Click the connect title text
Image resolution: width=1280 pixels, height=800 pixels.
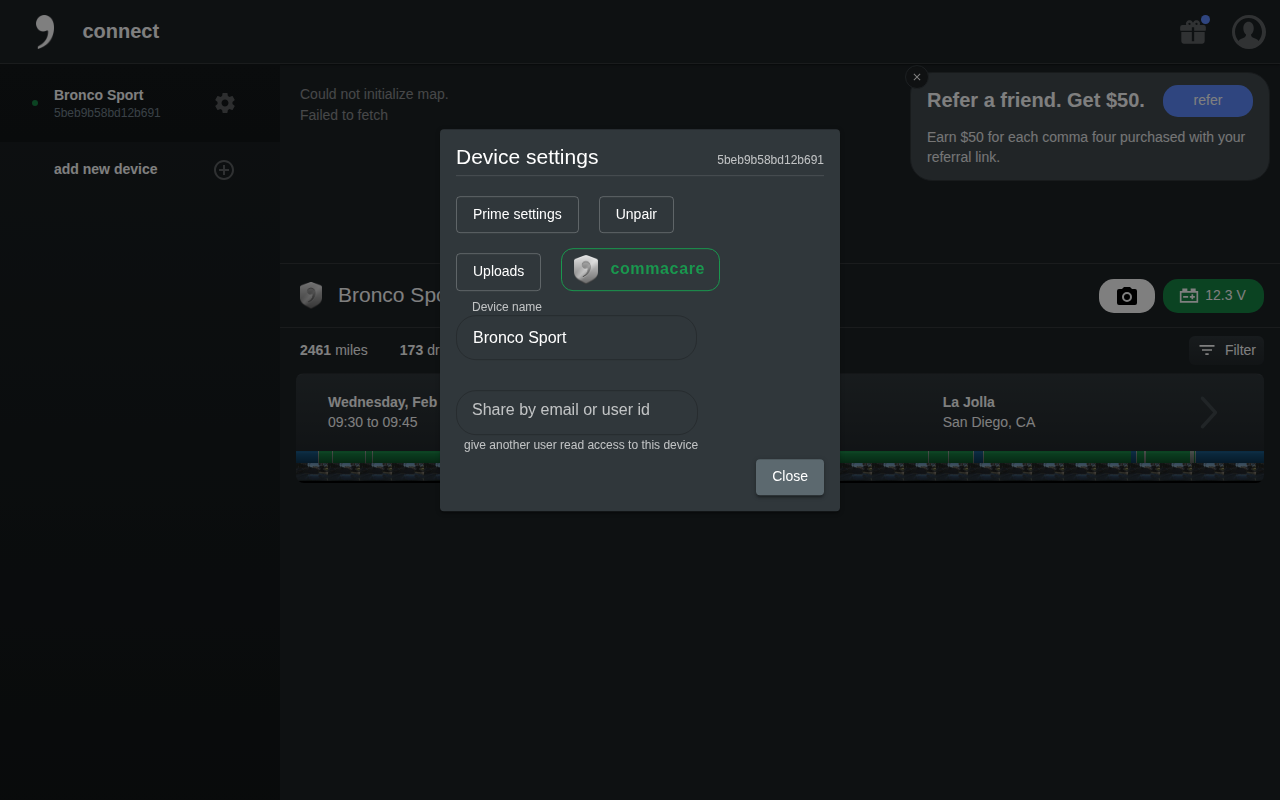click(120, 31)
